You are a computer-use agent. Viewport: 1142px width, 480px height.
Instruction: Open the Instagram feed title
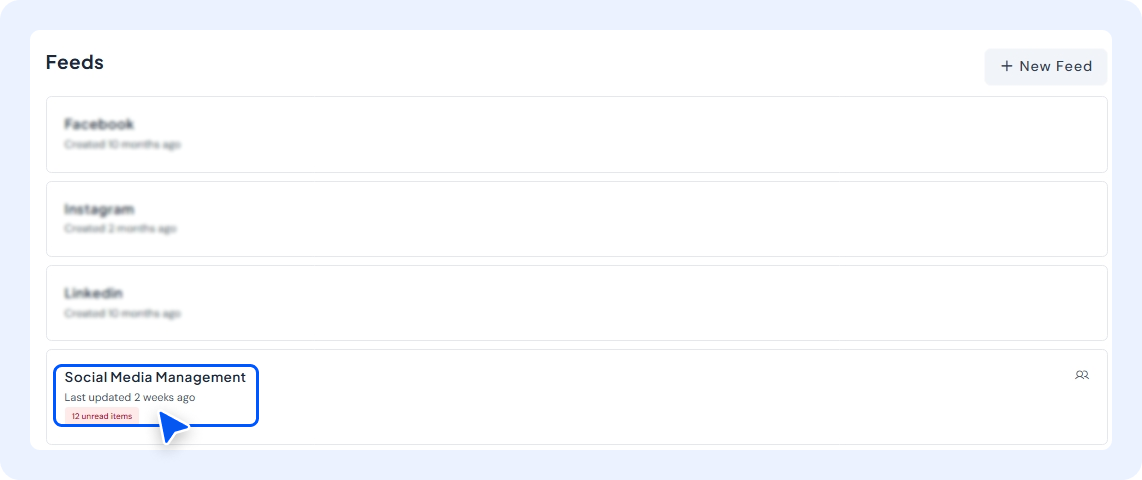(99, 209)
